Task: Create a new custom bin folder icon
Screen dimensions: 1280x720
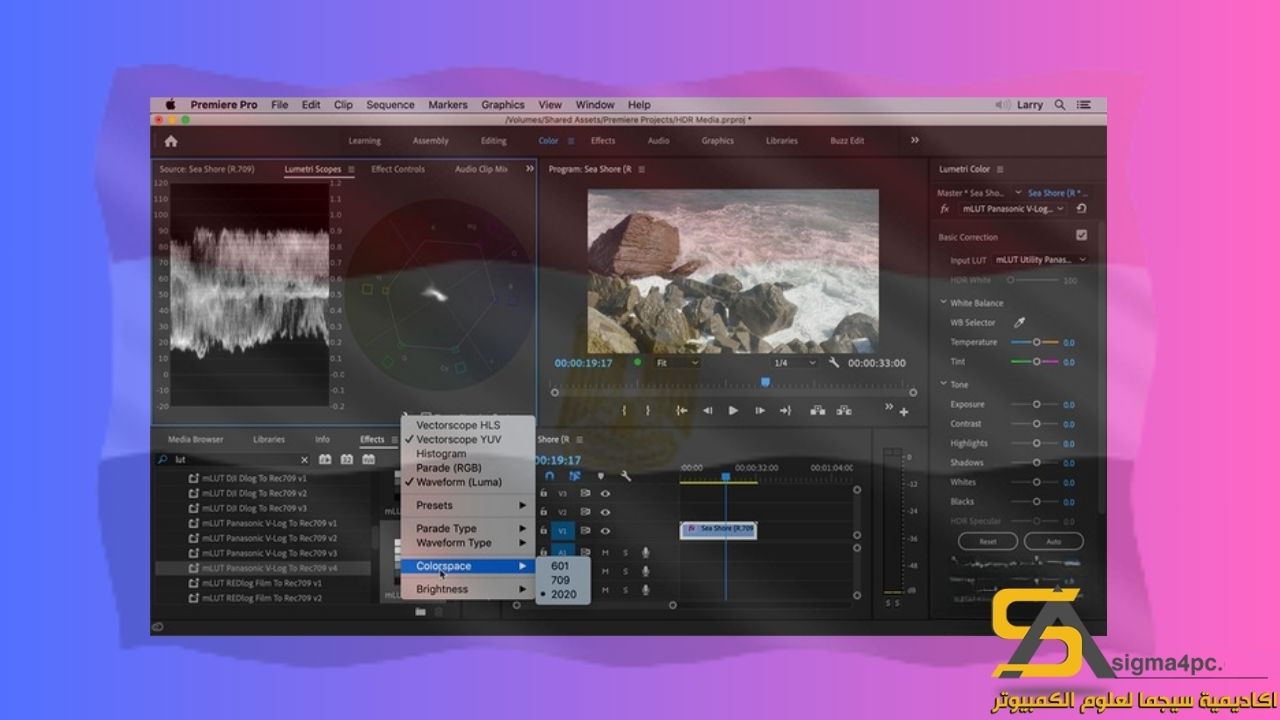Action: click(x=421, y=611)
